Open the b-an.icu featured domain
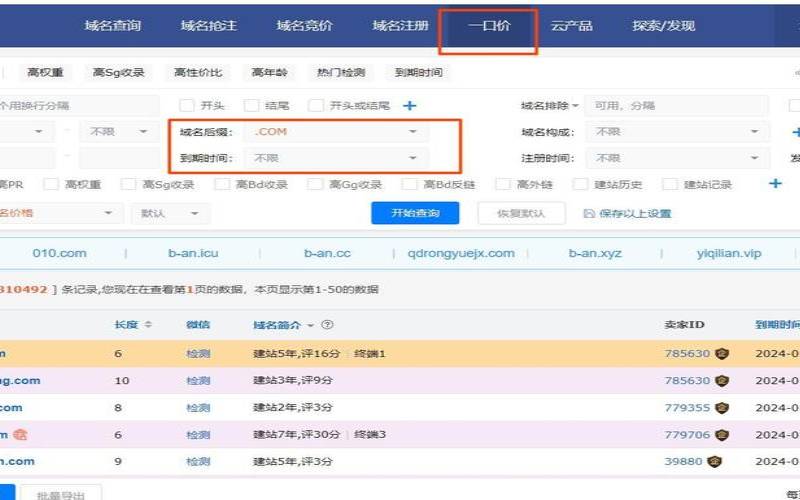 tap(193, 253)
